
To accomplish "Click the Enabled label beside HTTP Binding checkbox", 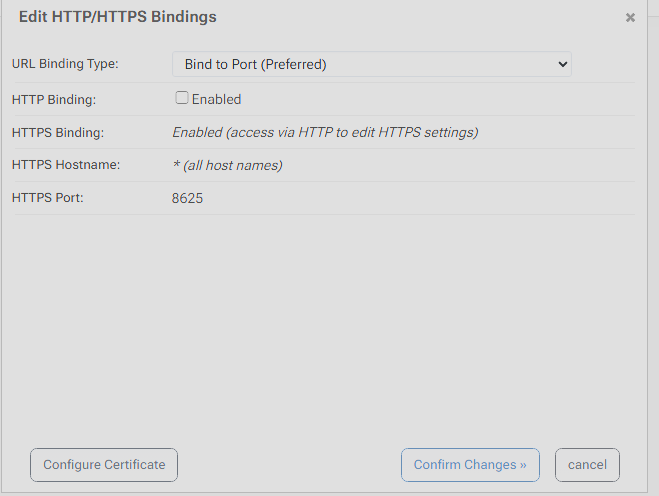I will (217, 99).
